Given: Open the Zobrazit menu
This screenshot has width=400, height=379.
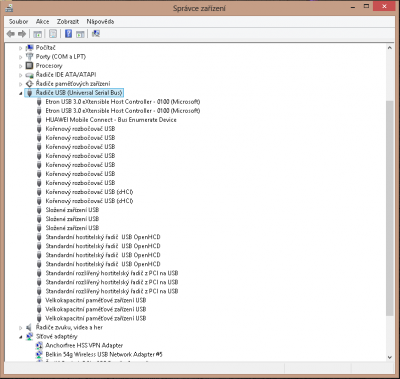Looking at the screenshot, I should pyautogui.click(x=68, y=22).
